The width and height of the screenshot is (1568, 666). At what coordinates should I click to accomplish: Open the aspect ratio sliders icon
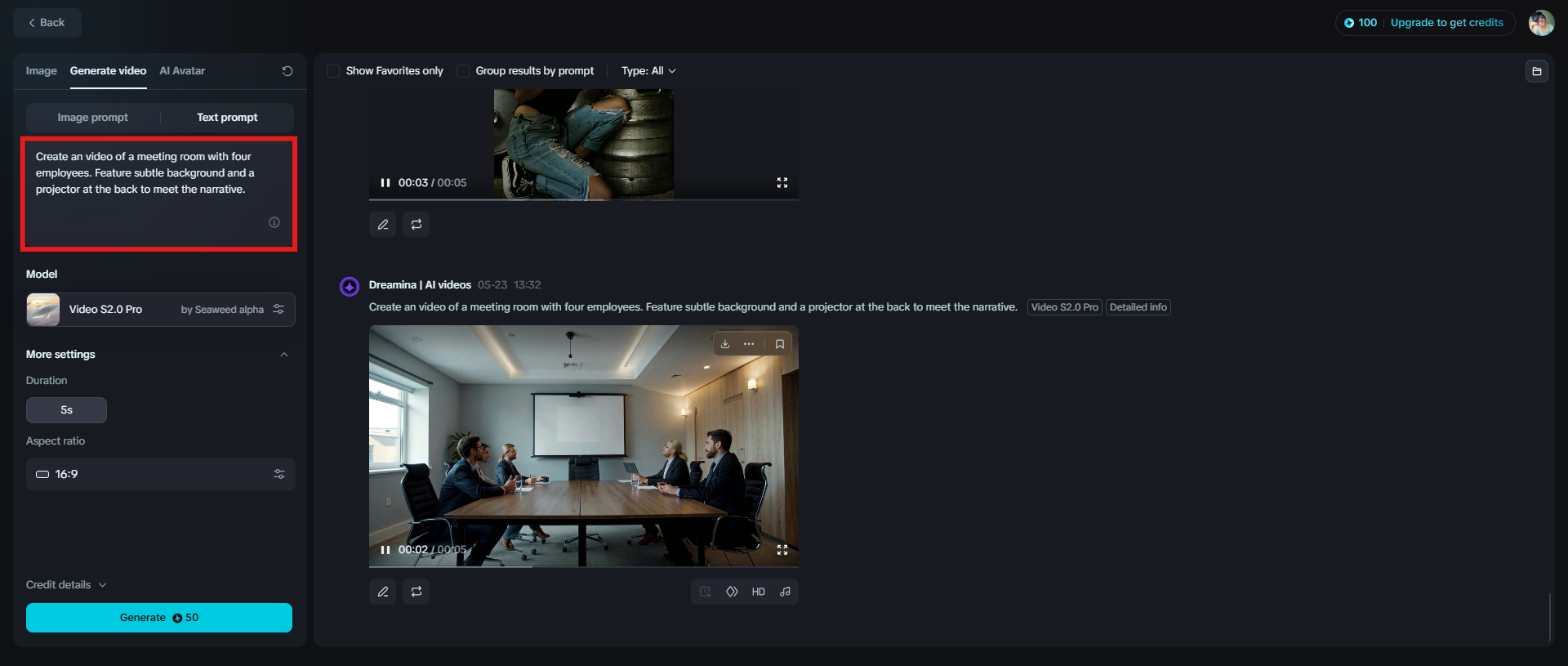tap(279, 474)
